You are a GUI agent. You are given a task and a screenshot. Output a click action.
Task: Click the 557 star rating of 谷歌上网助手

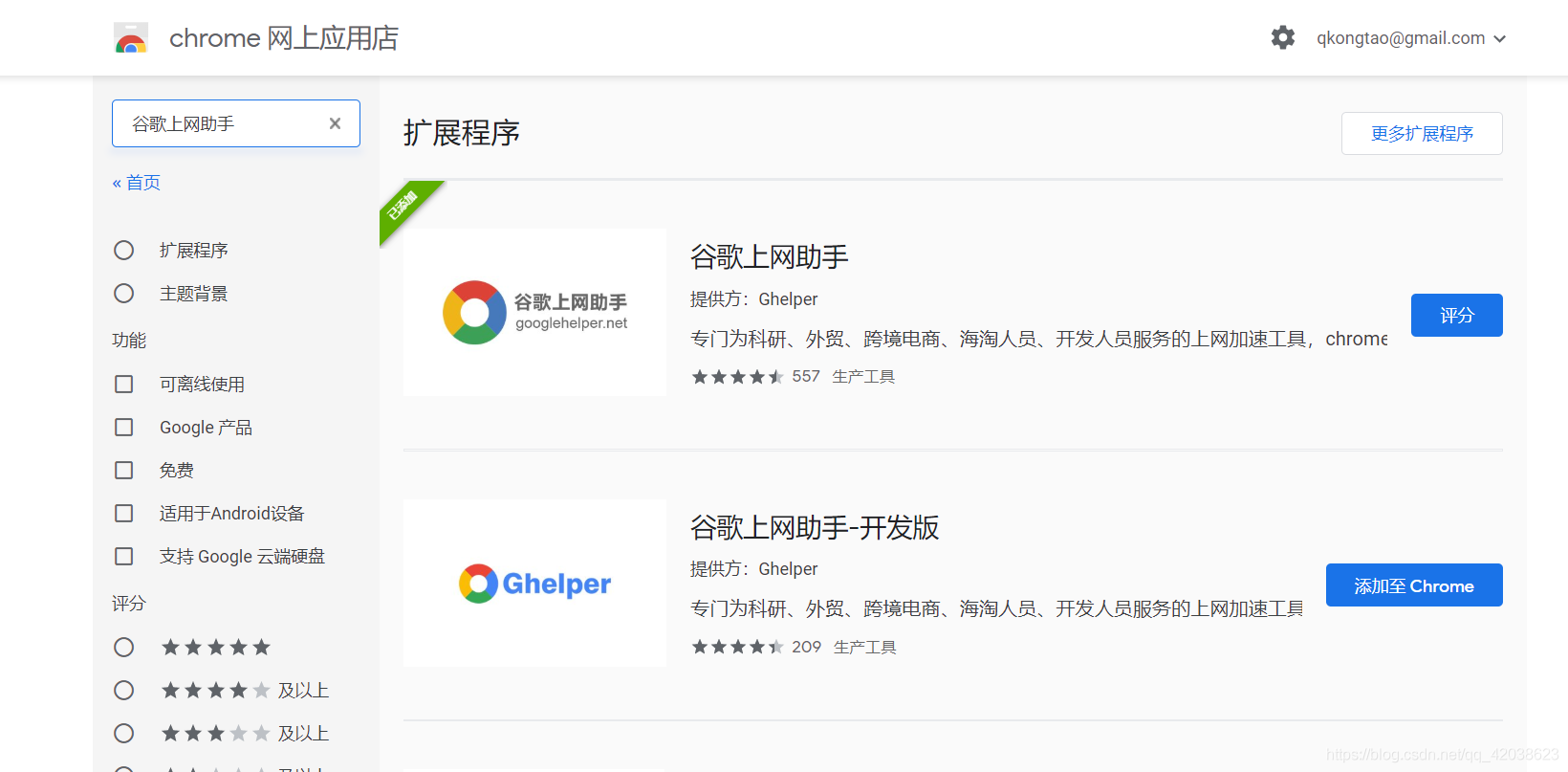tap(755, 377)
